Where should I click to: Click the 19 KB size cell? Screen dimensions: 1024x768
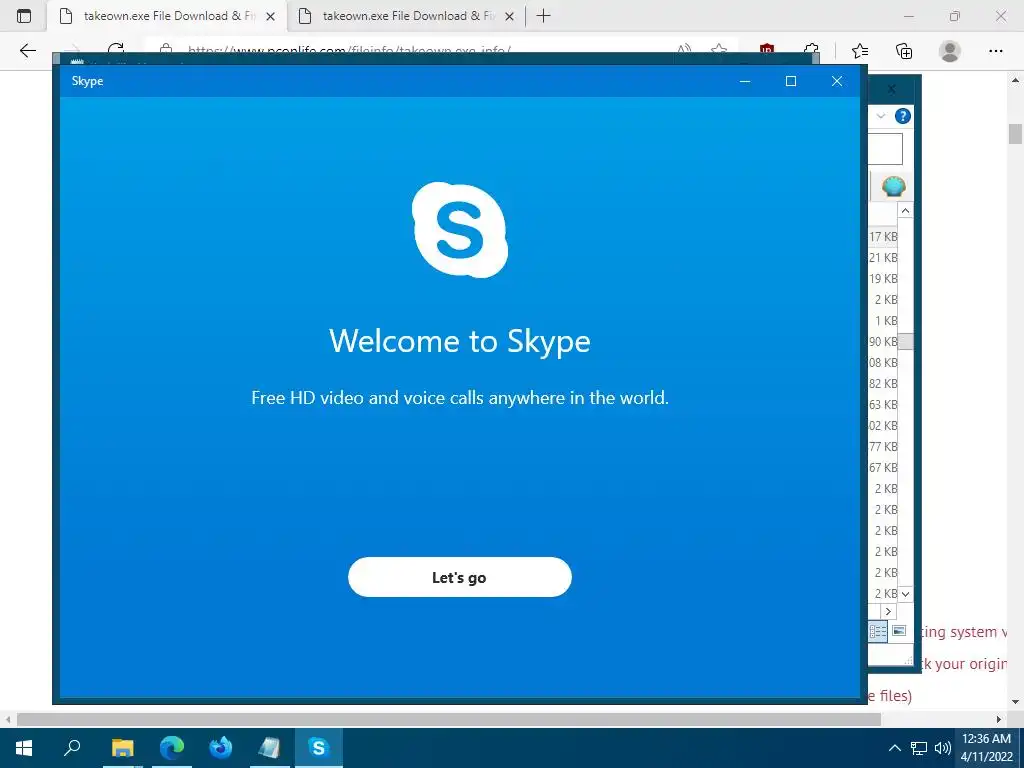pos(883,278)
